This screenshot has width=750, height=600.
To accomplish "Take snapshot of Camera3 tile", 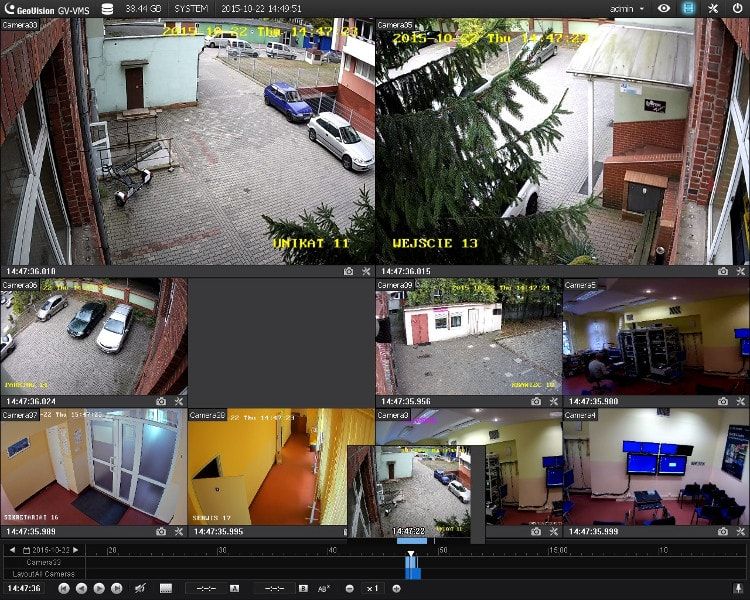I will (x=536, y=532).
